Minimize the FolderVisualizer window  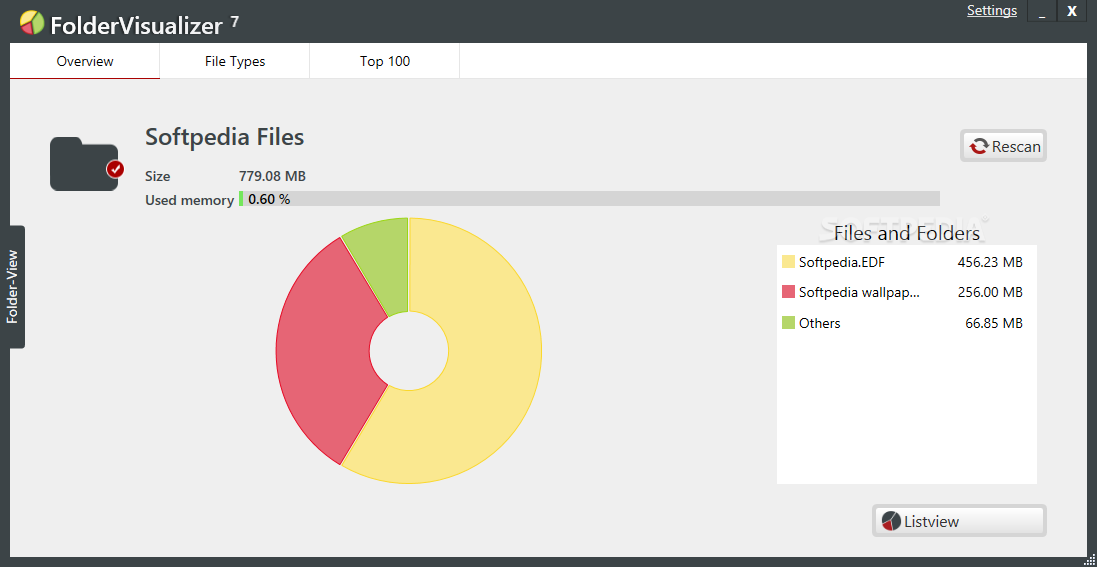click(x=1042, y=11)
